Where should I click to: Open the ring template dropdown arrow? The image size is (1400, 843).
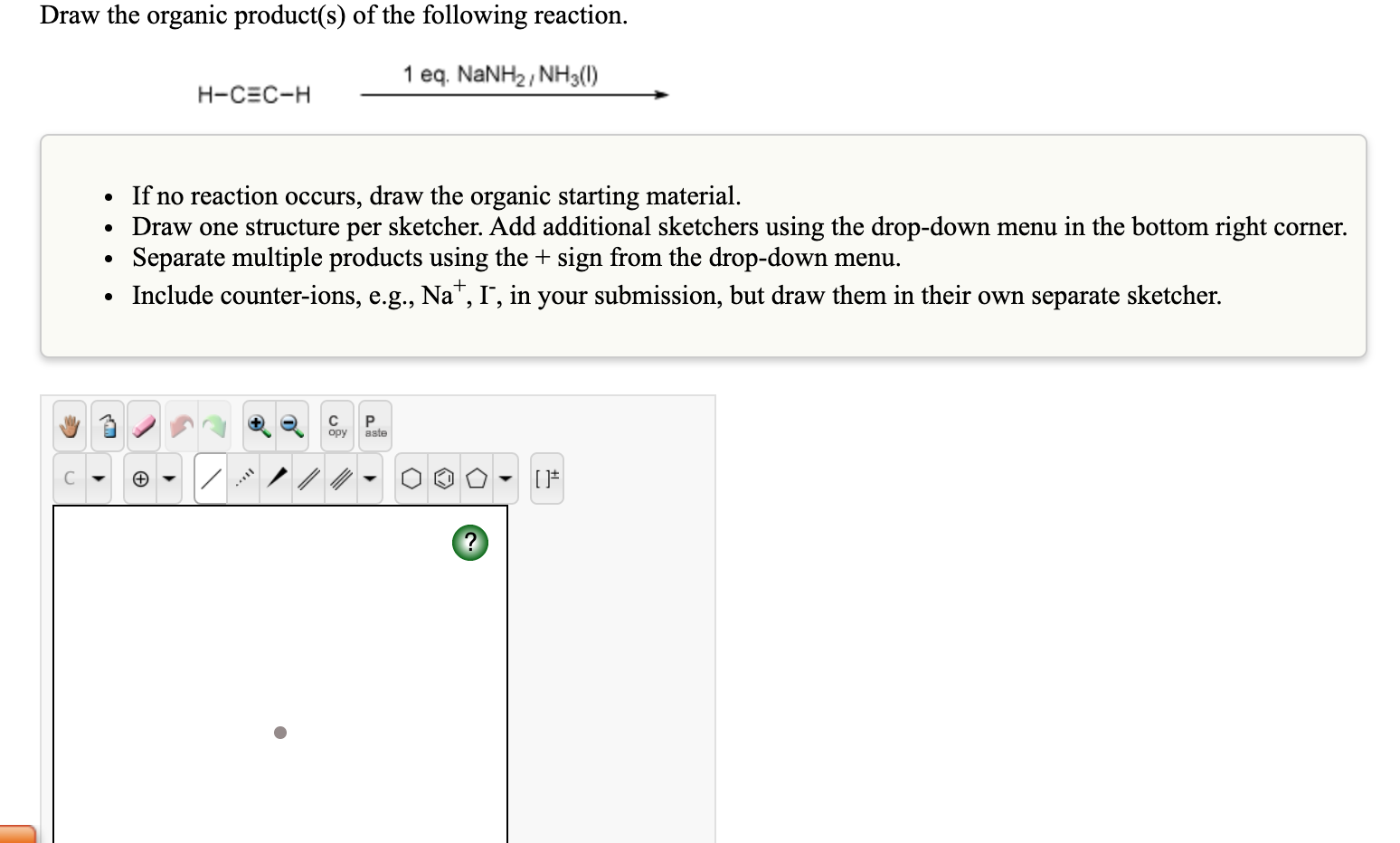(x=504, y=478)
